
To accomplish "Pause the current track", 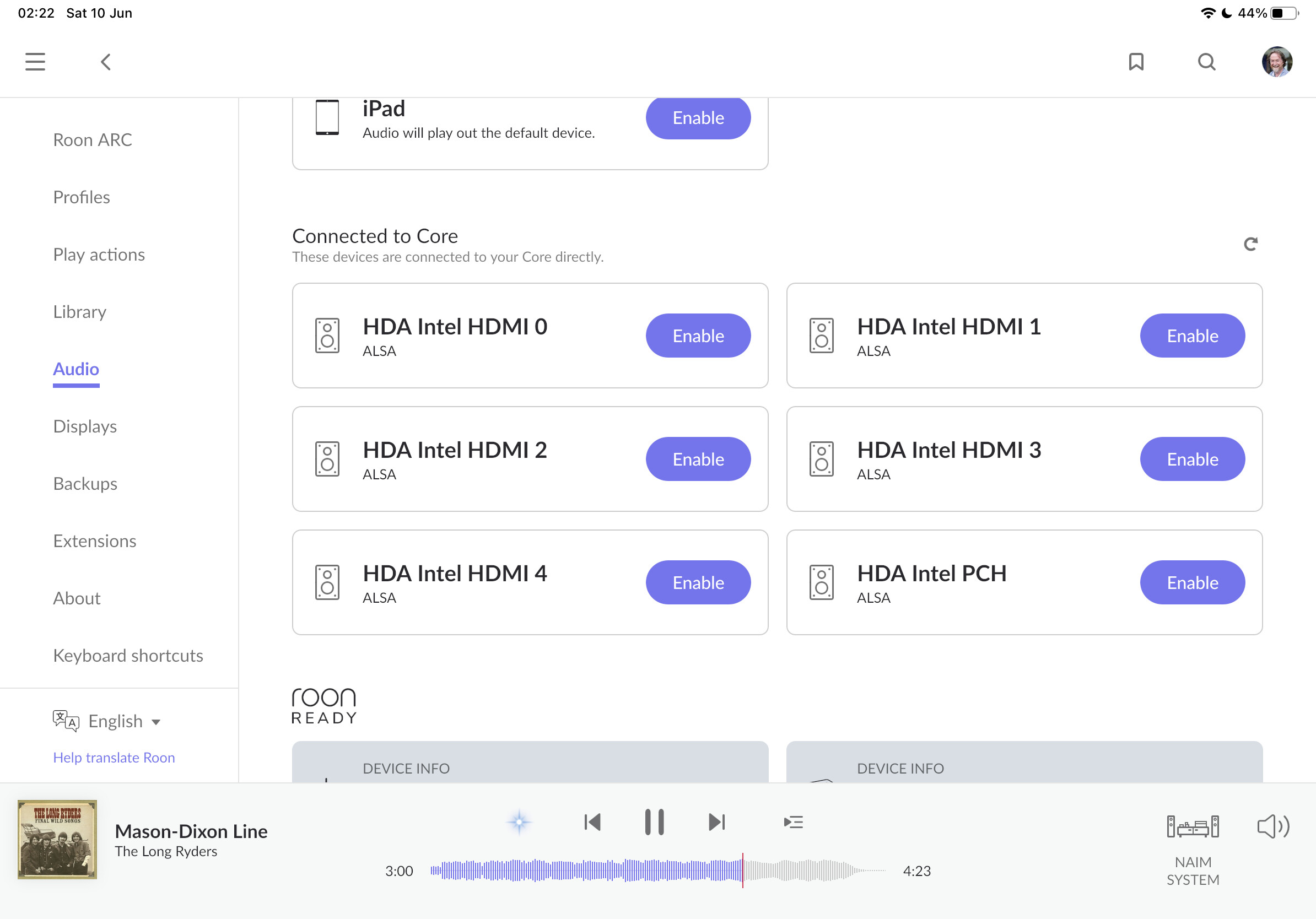I will 654,822.
